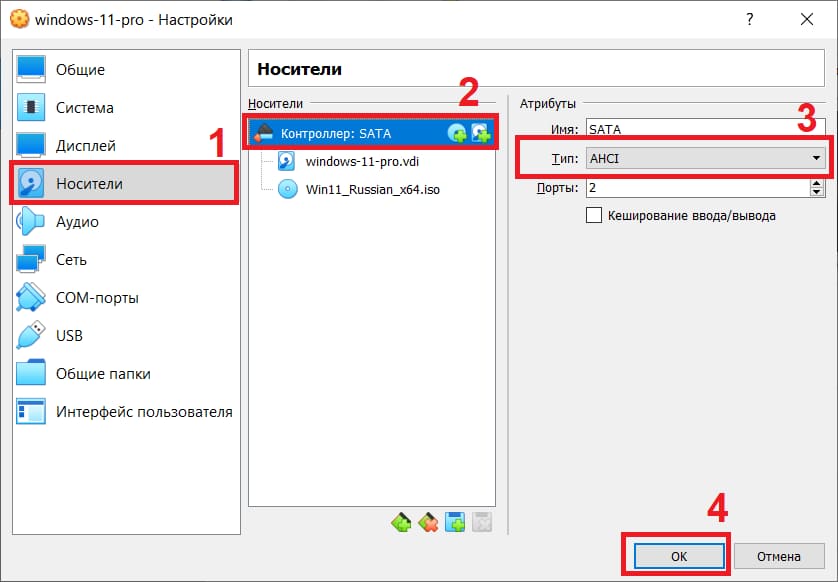Close the Настройки dialog window

tap(807, 20)
